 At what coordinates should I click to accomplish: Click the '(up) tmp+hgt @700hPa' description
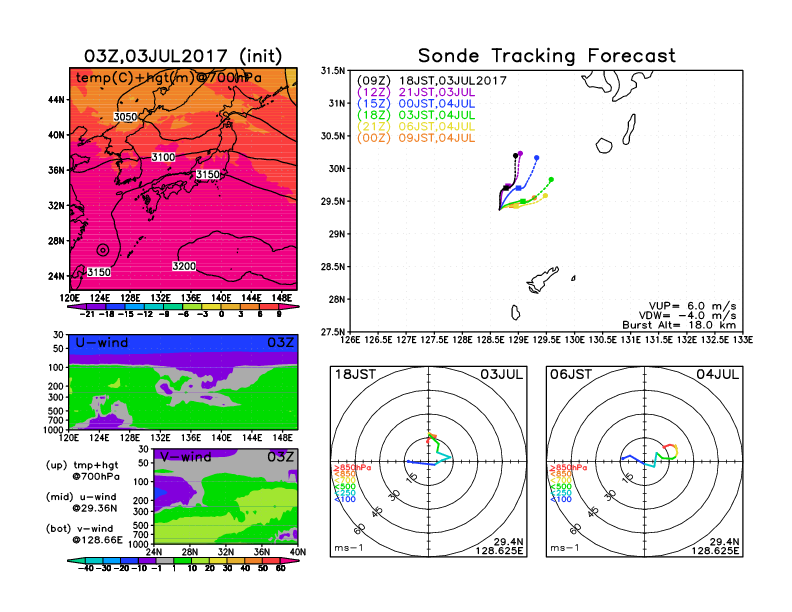pos(83,471)
